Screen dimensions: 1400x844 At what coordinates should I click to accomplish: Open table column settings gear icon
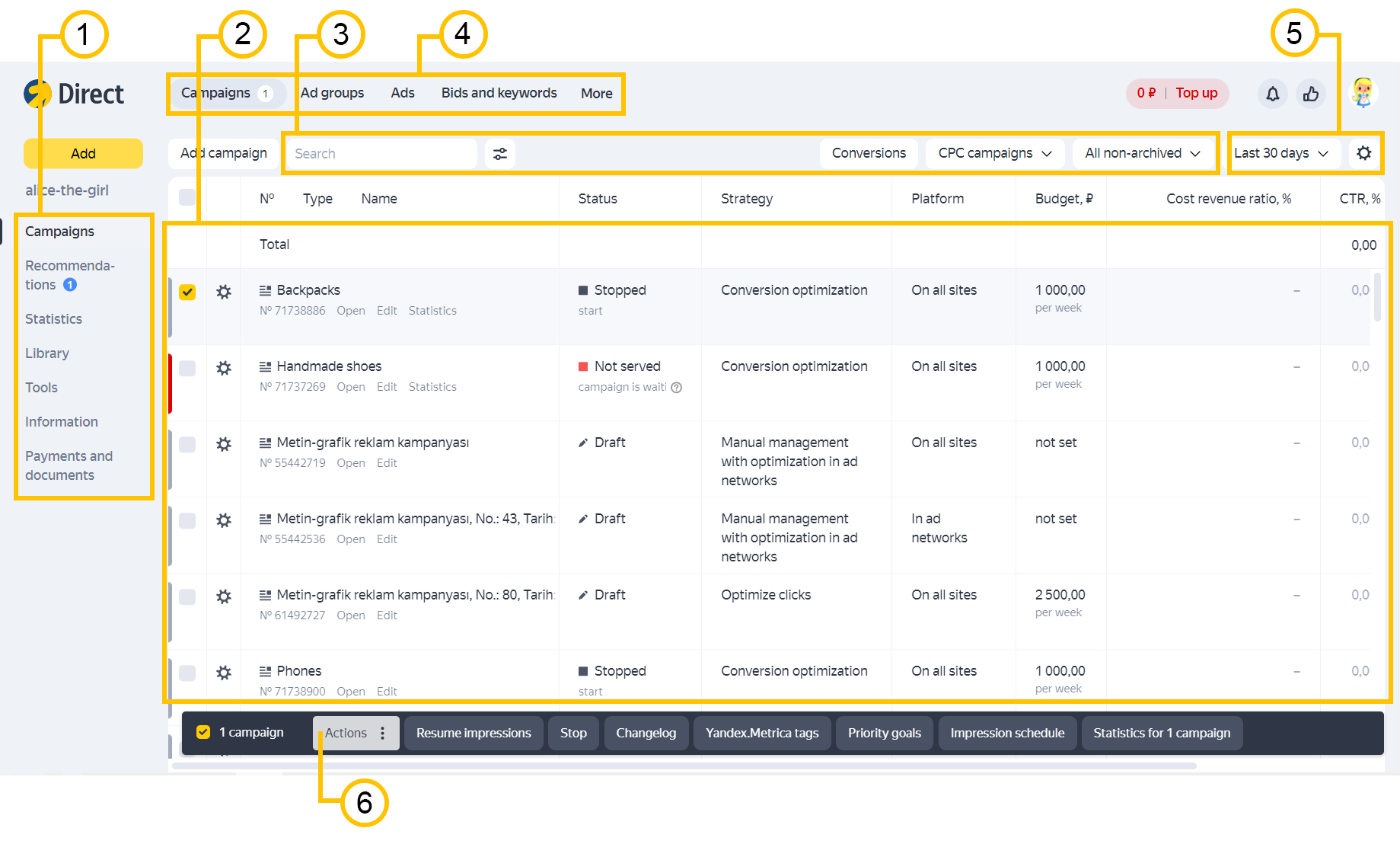1363,153
